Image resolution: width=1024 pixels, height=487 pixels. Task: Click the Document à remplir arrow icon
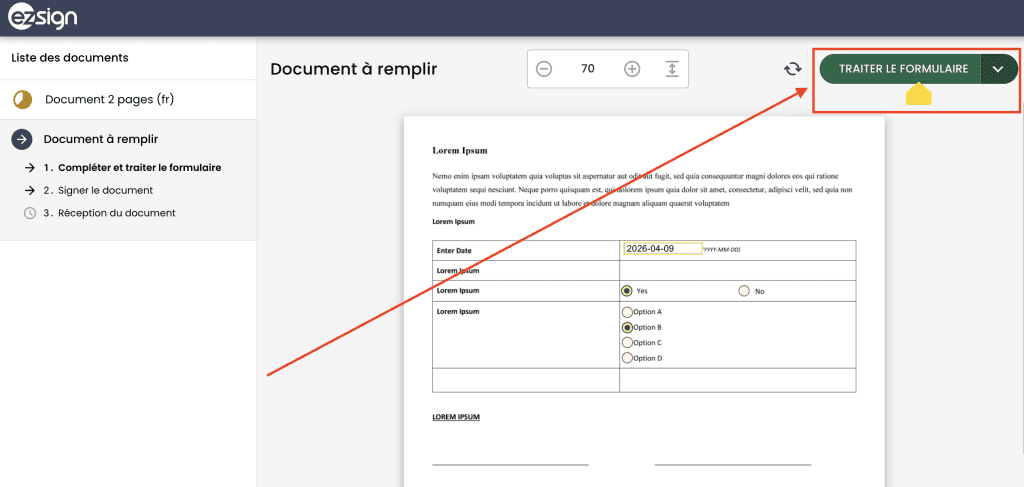23,139
